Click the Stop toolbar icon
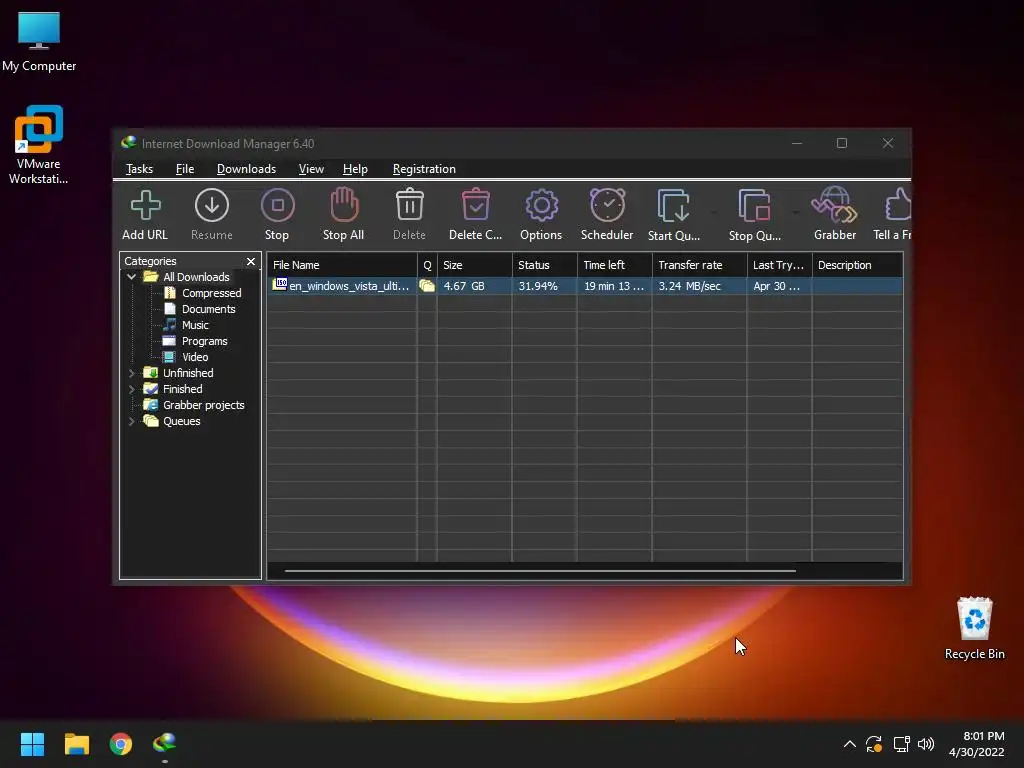 278,206
